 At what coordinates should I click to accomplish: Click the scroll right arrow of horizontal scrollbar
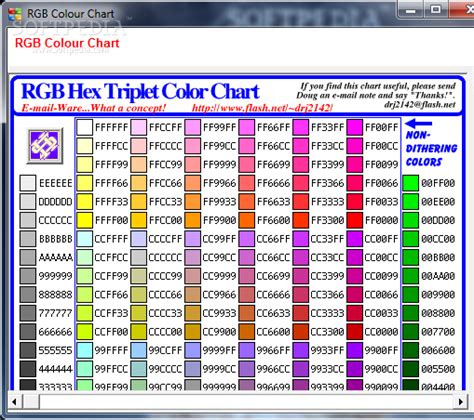[x=460, y=402]
